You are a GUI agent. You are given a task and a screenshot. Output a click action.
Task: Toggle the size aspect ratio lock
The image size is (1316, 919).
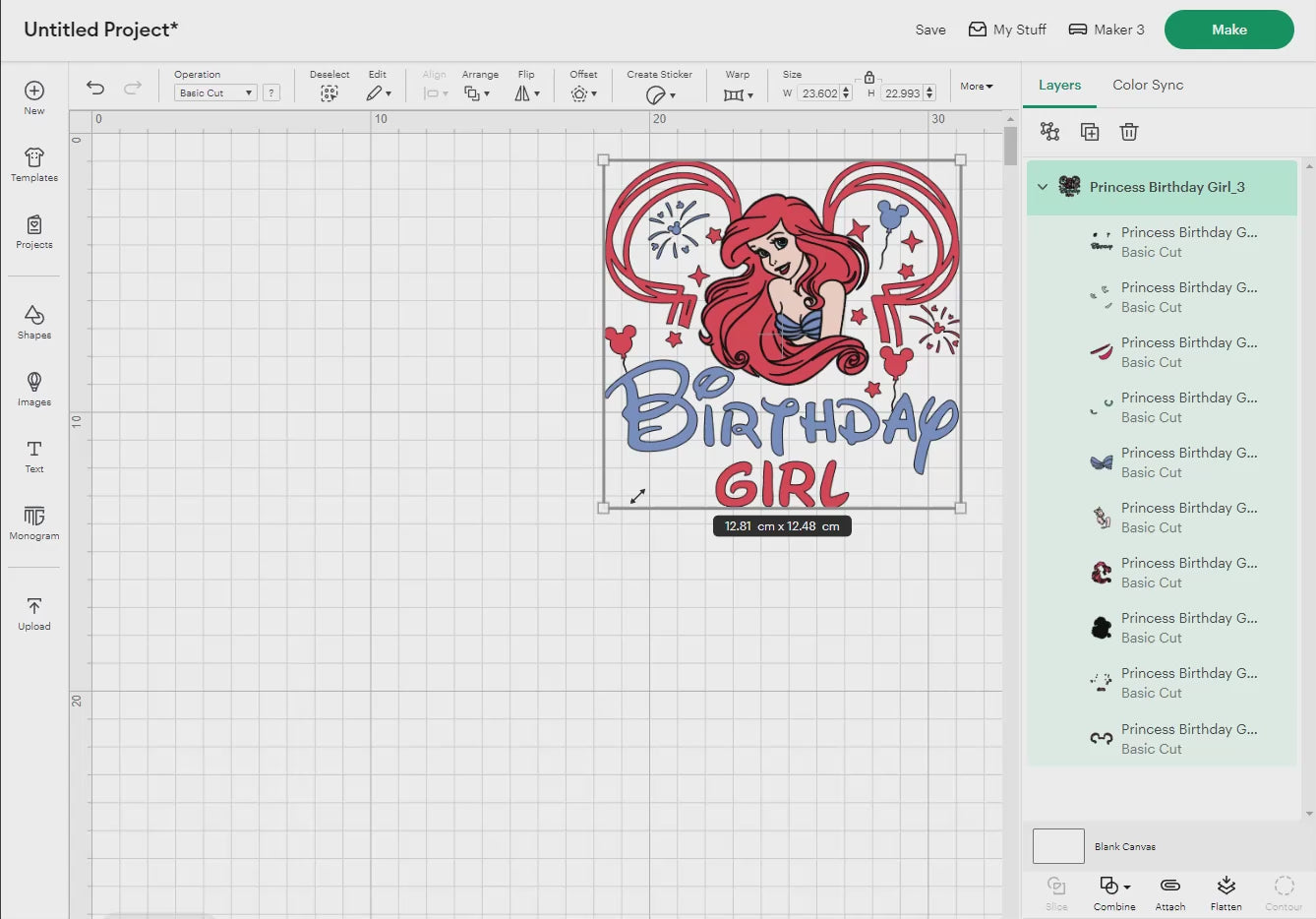[x=869, y=77]
